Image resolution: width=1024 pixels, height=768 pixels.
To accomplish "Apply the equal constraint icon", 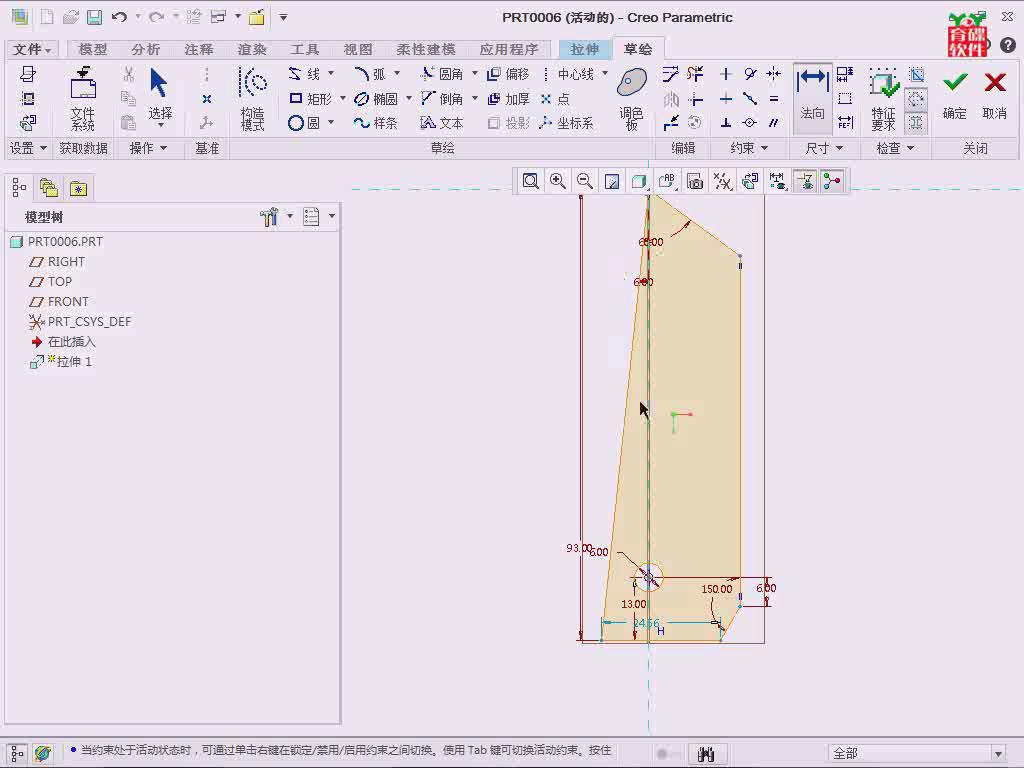I will pyautogui.click(x=774, y=99).
